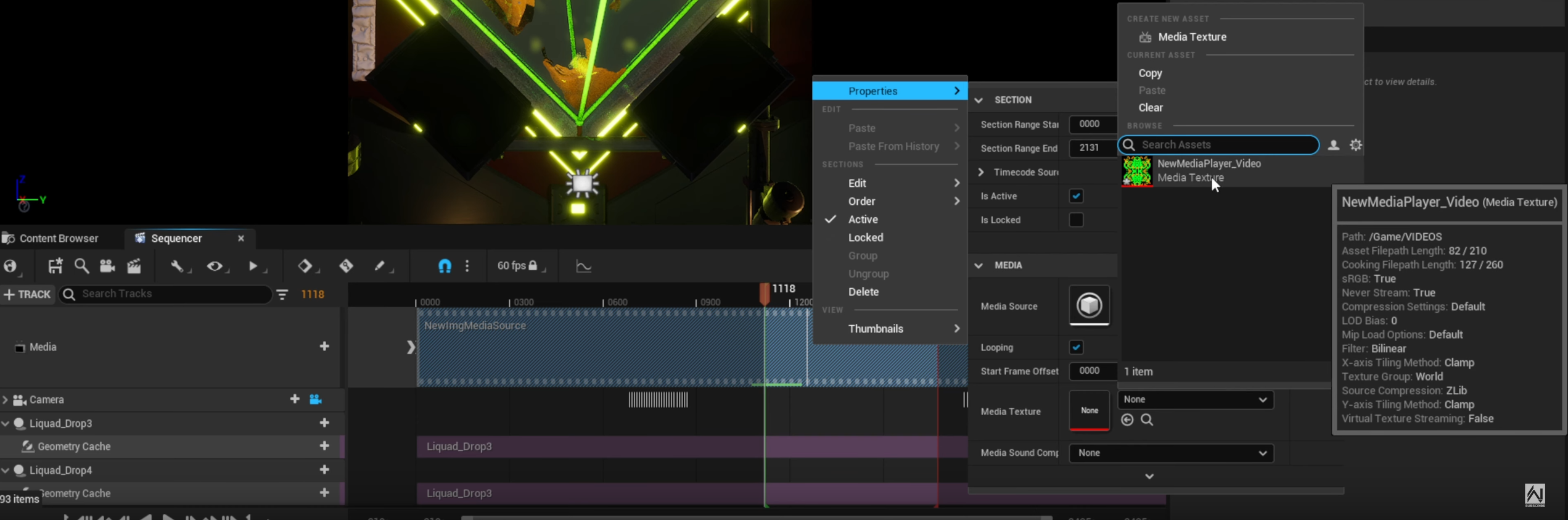Screen dimensions: 1568x520
Task: Click the Sequencer save-as icon
Action: point(55,266)
